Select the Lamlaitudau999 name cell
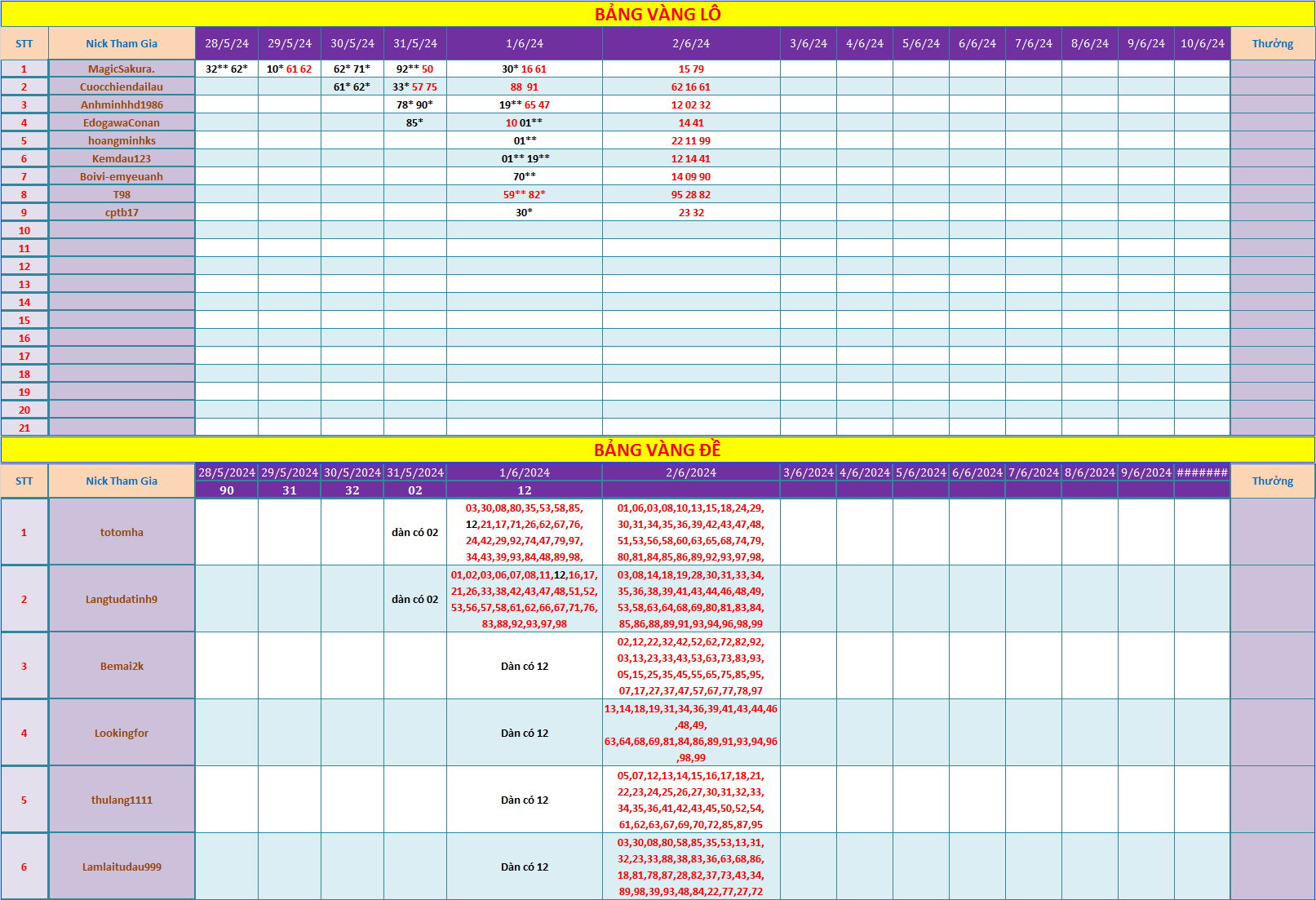Viewport: 1316px width, 900px height. 122,867
